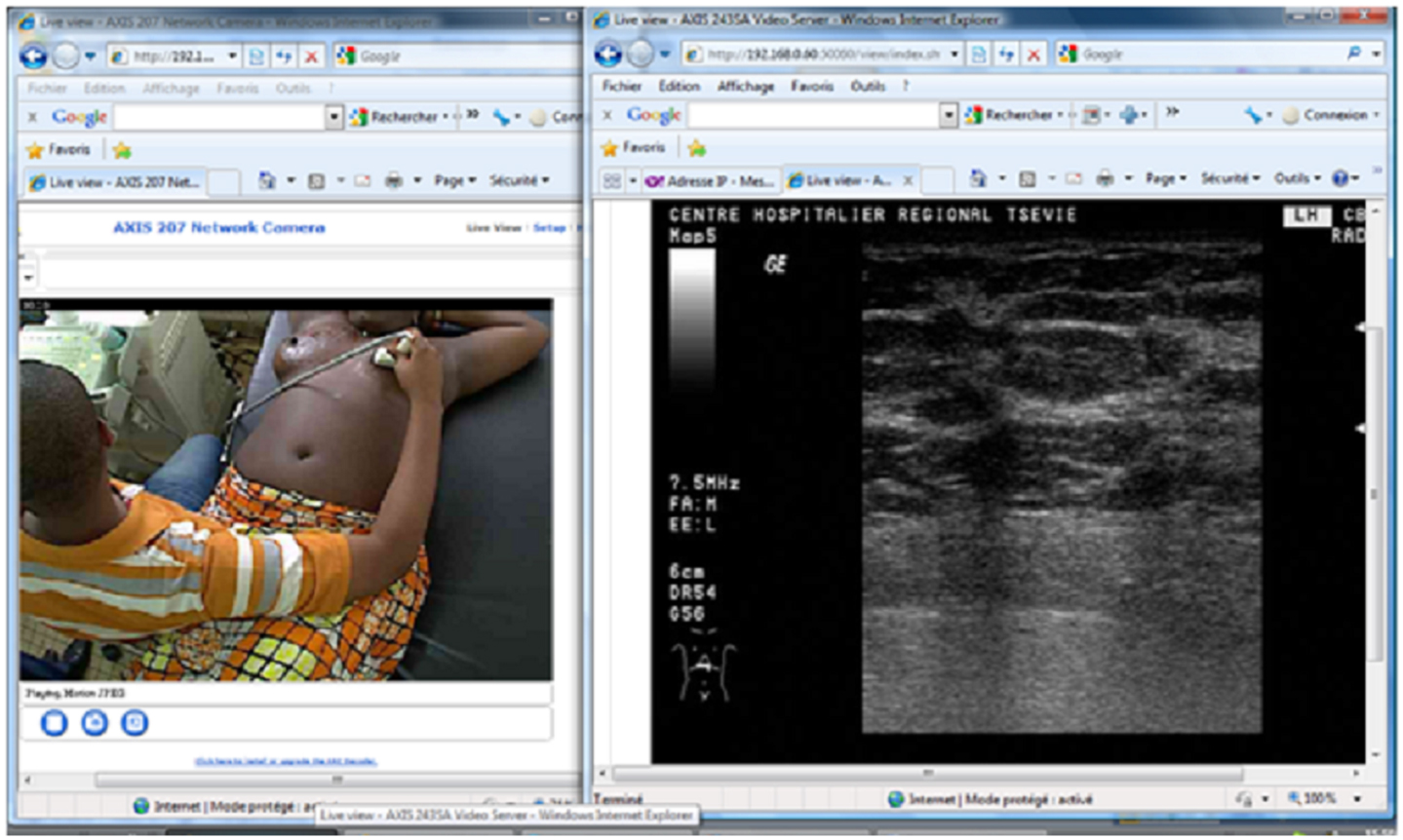
Task: Toggle compatibility view in AXIS 243SA window
Action: (979, 55)
